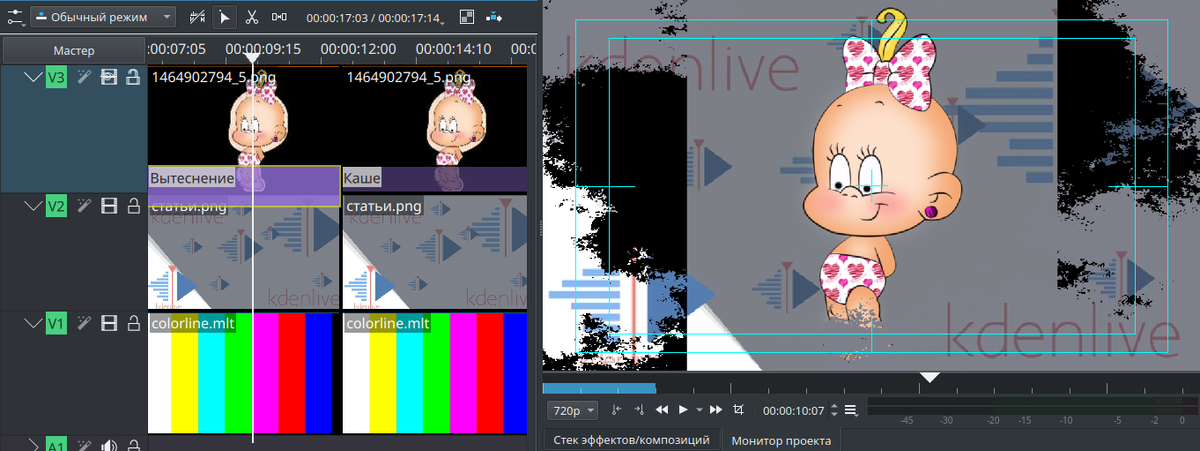Select the A1 track label
Screen dimensions: 1200x451
click(57, 445)
